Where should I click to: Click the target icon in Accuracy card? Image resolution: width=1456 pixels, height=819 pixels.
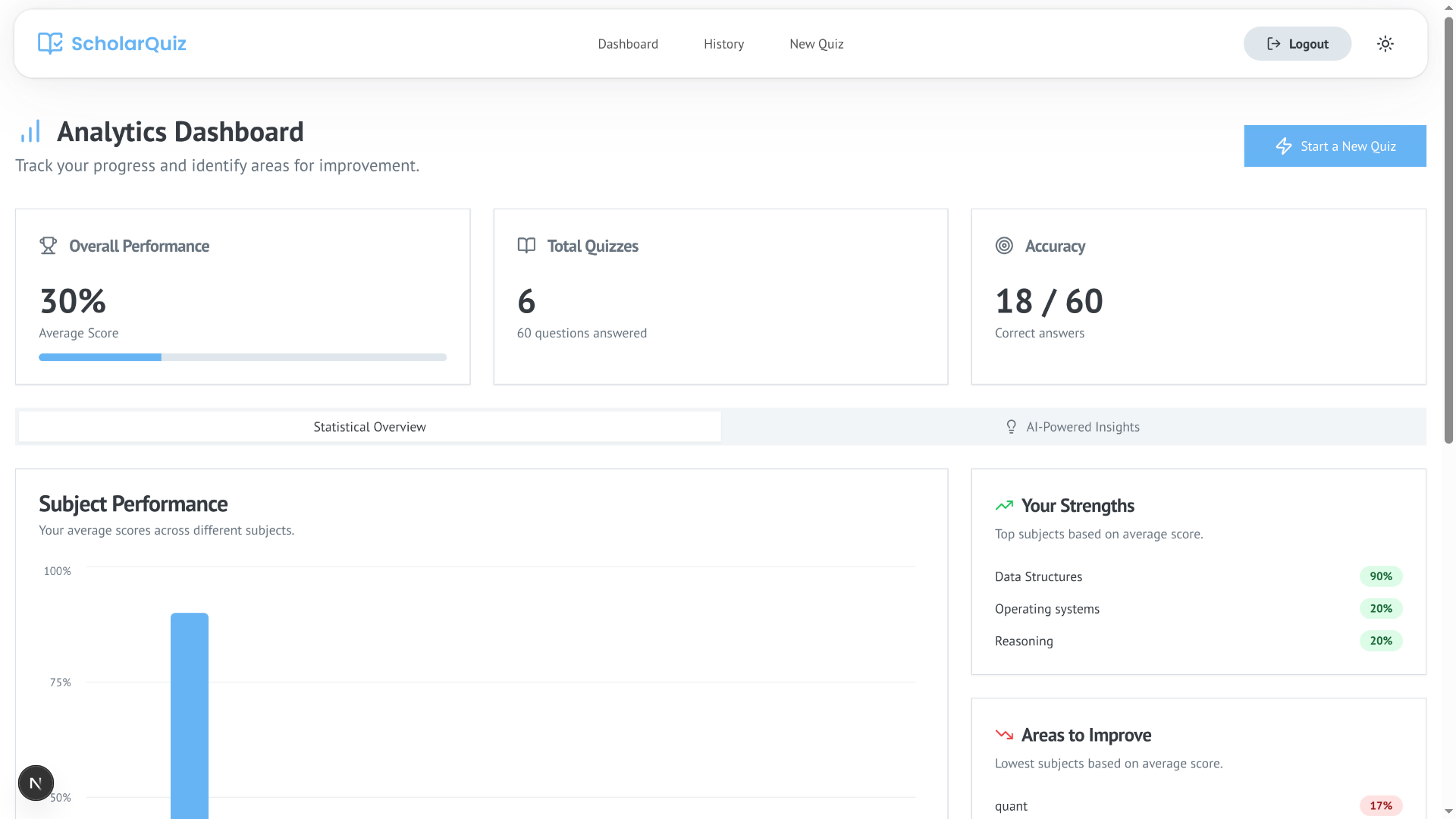coord(1004,246)
